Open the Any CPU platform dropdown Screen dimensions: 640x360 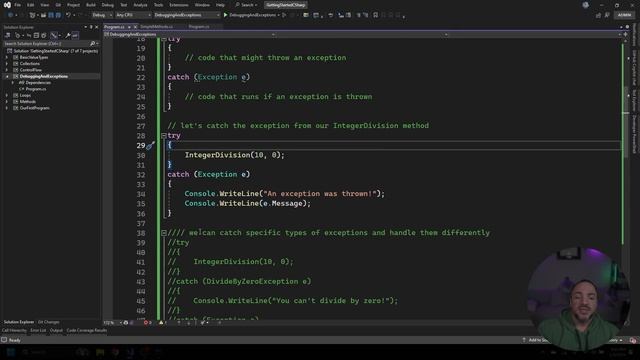[133, 15]
